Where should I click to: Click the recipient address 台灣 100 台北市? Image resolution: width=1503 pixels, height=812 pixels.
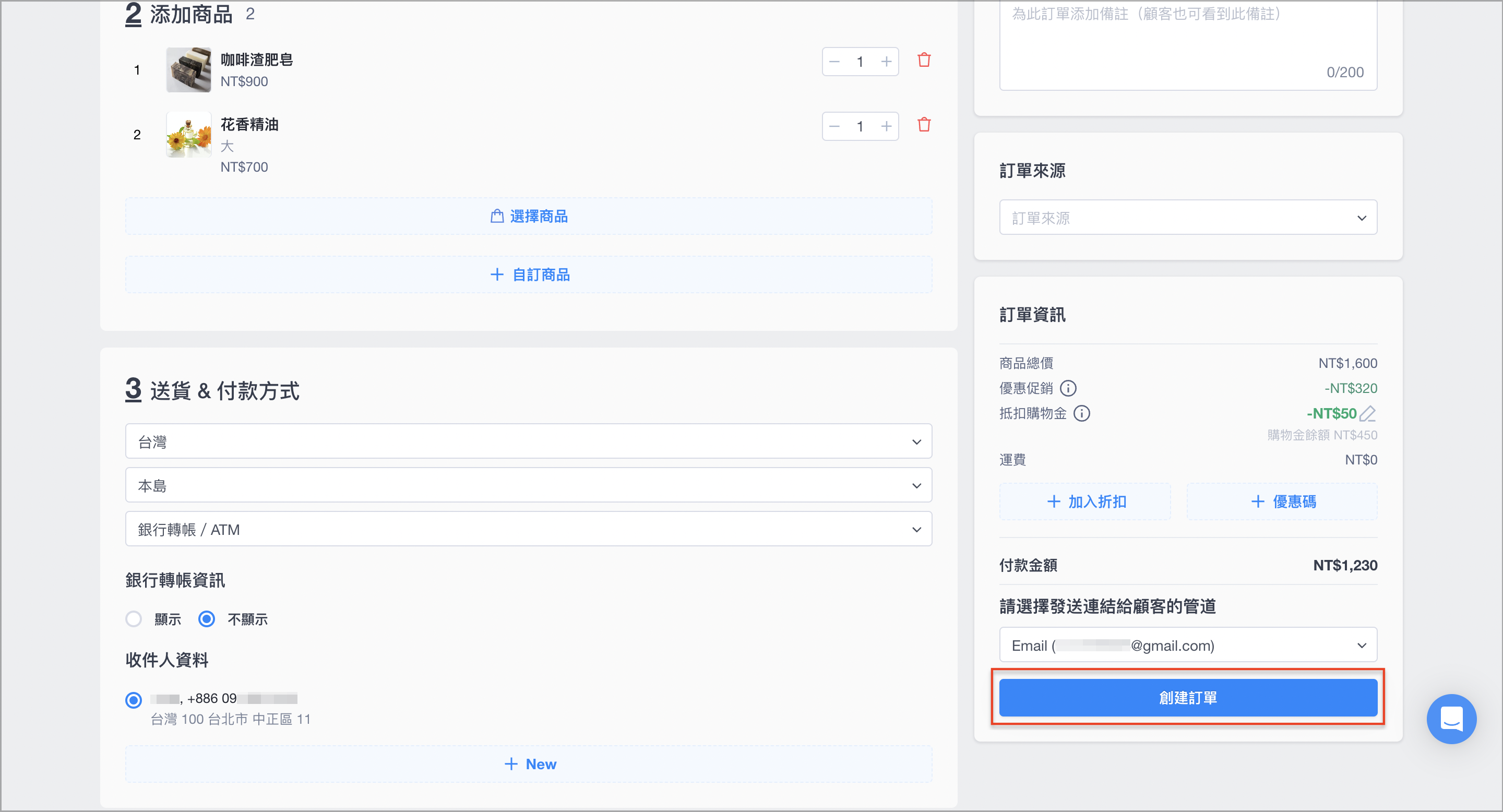tap(231, 719)
